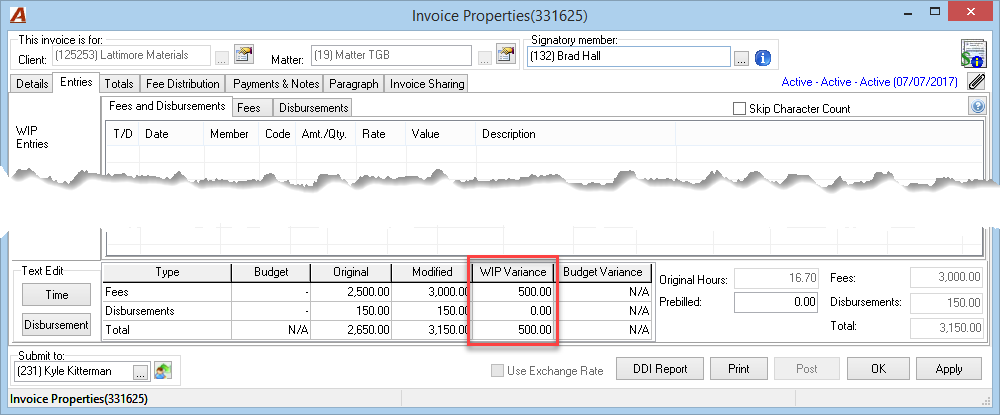Image resolution: width=1000 pixels, height=415 pixels.
Task: Toggle Use Exchange Rate checkbox
Action: [x=497, y=370]
